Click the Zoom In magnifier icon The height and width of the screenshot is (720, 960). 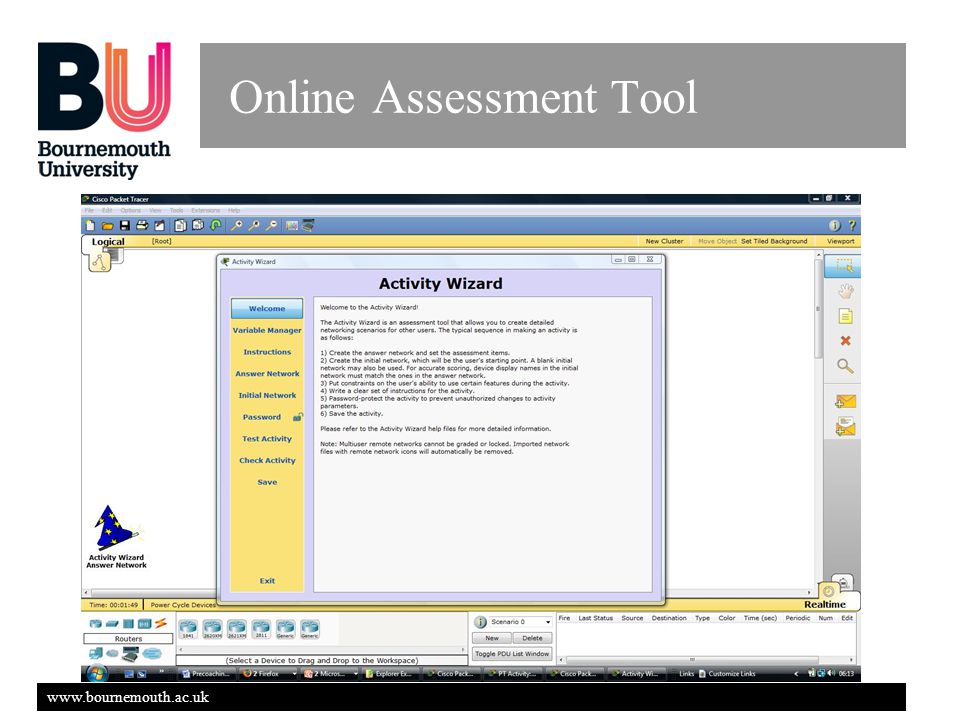tap(236, 226)
